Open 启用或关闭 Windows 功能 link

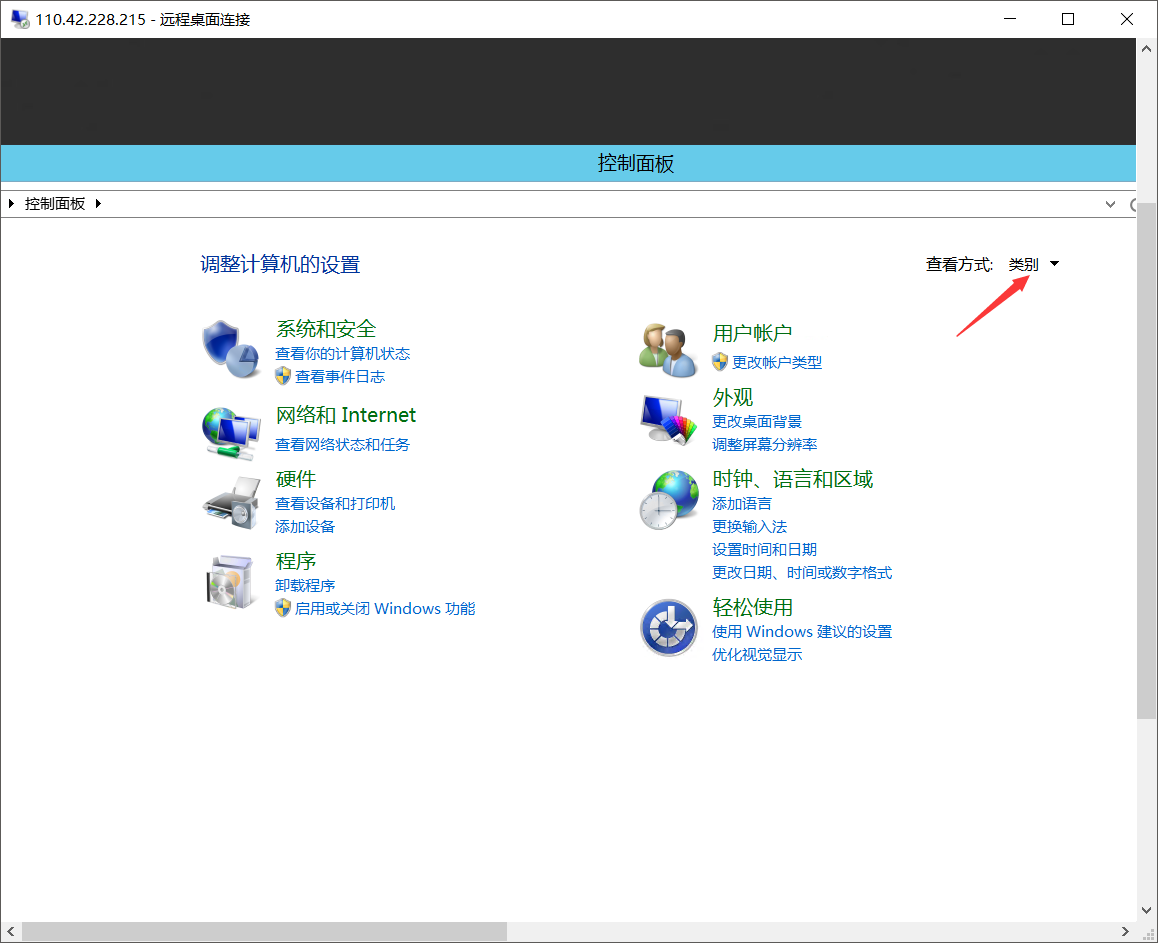[x=385, y=608]
